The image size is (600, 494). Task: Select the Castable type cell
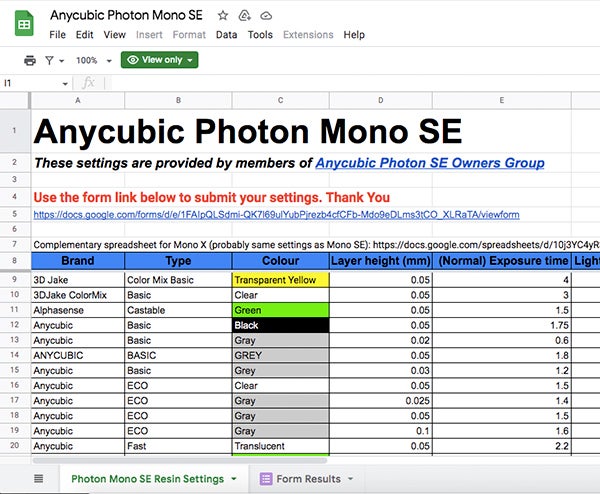coord(178,310)
